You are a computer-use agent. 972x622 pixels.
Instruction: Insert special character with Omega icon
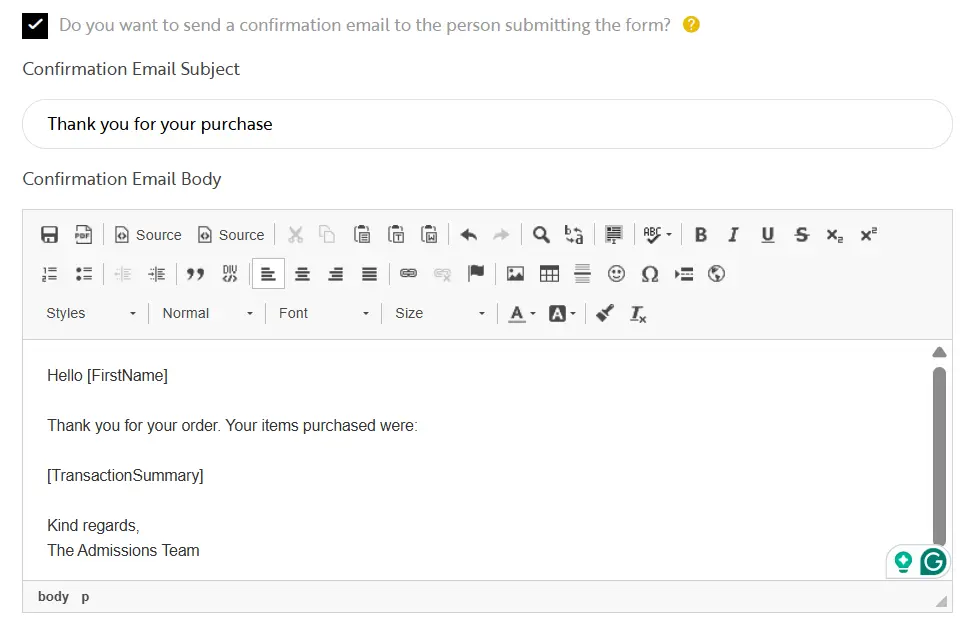tap(650, 274)
